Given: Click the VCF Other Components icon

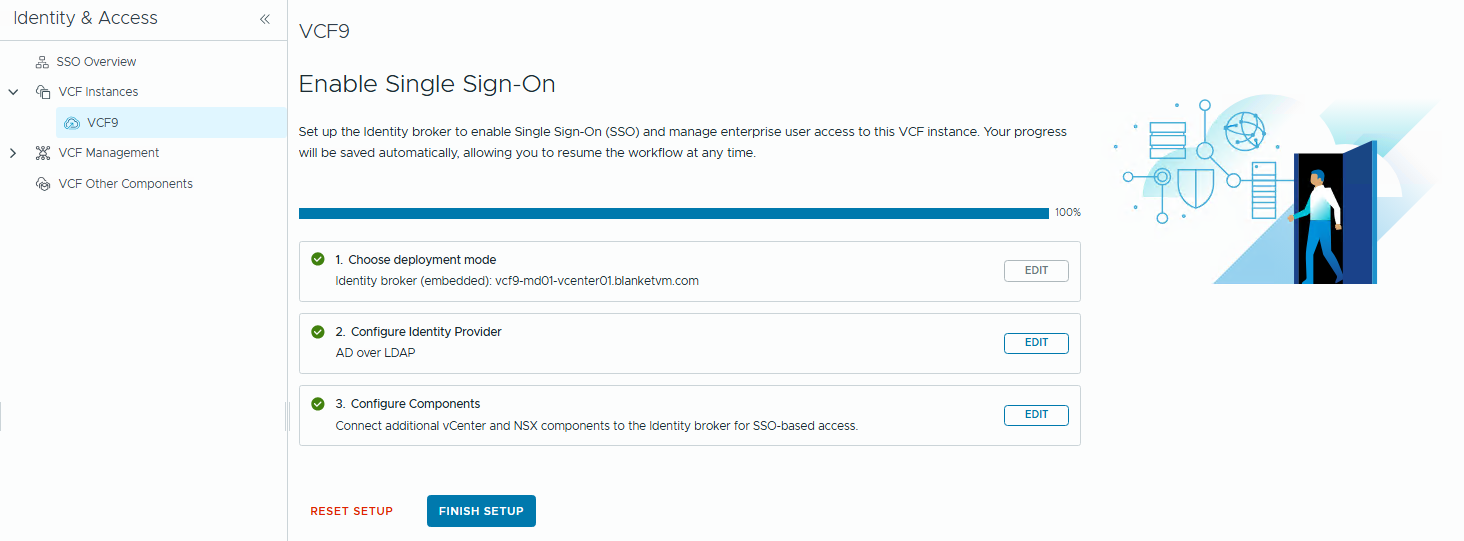Looking at the screenshot, I should 43,184.
